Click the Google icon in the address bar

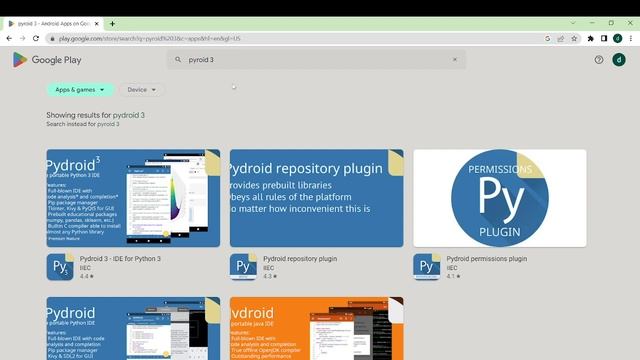tap(547, 38)
